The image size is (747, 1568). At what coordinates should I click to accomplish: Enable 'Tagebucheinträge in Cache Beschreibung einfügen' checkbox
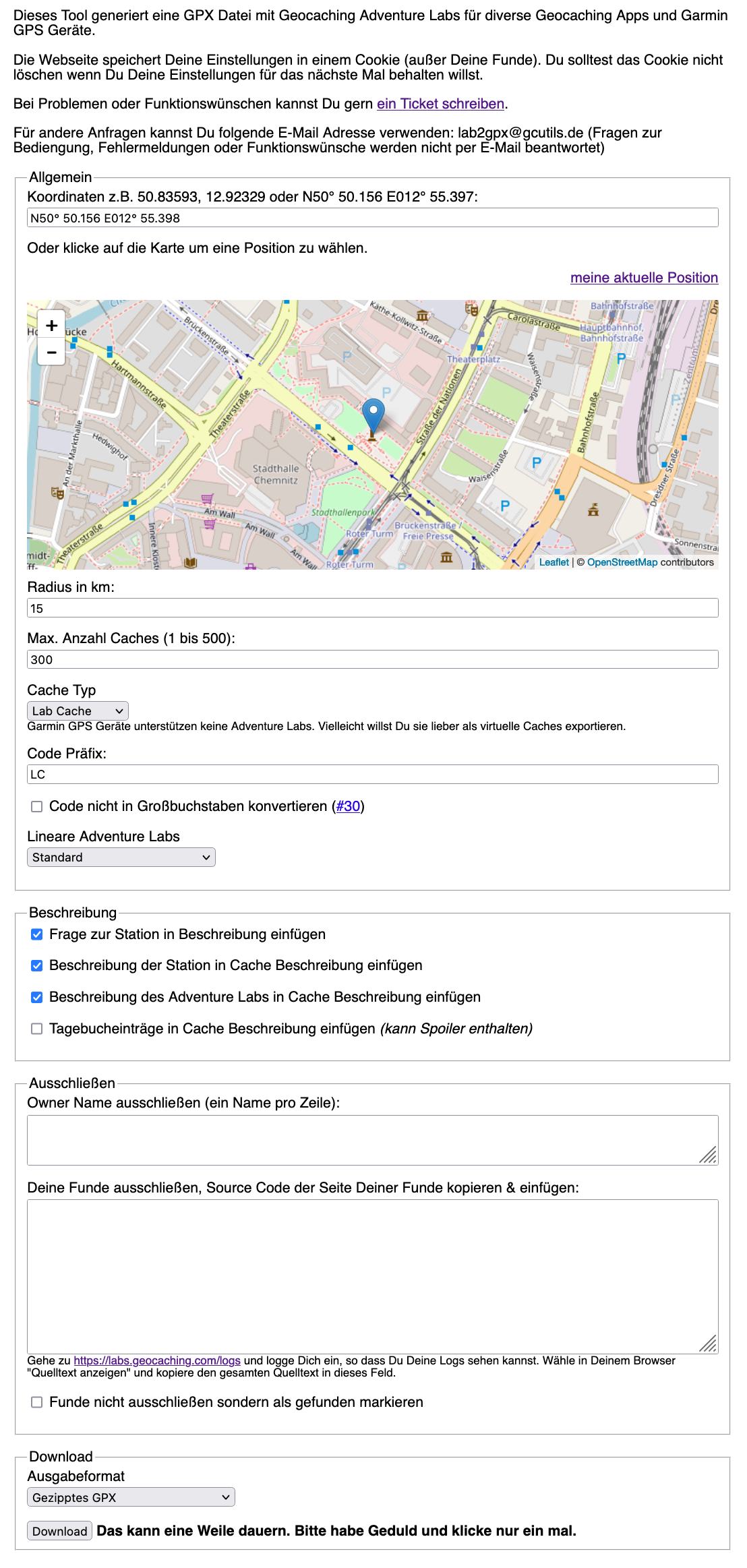click(37, 1029)
